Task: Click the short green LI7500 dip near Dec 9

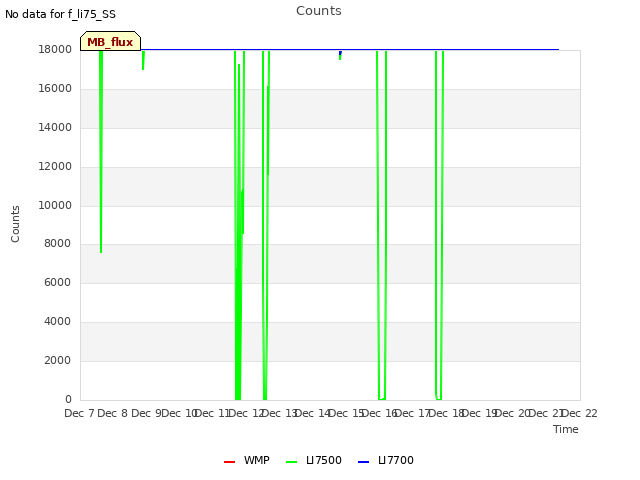Action: tap(143, 61)
